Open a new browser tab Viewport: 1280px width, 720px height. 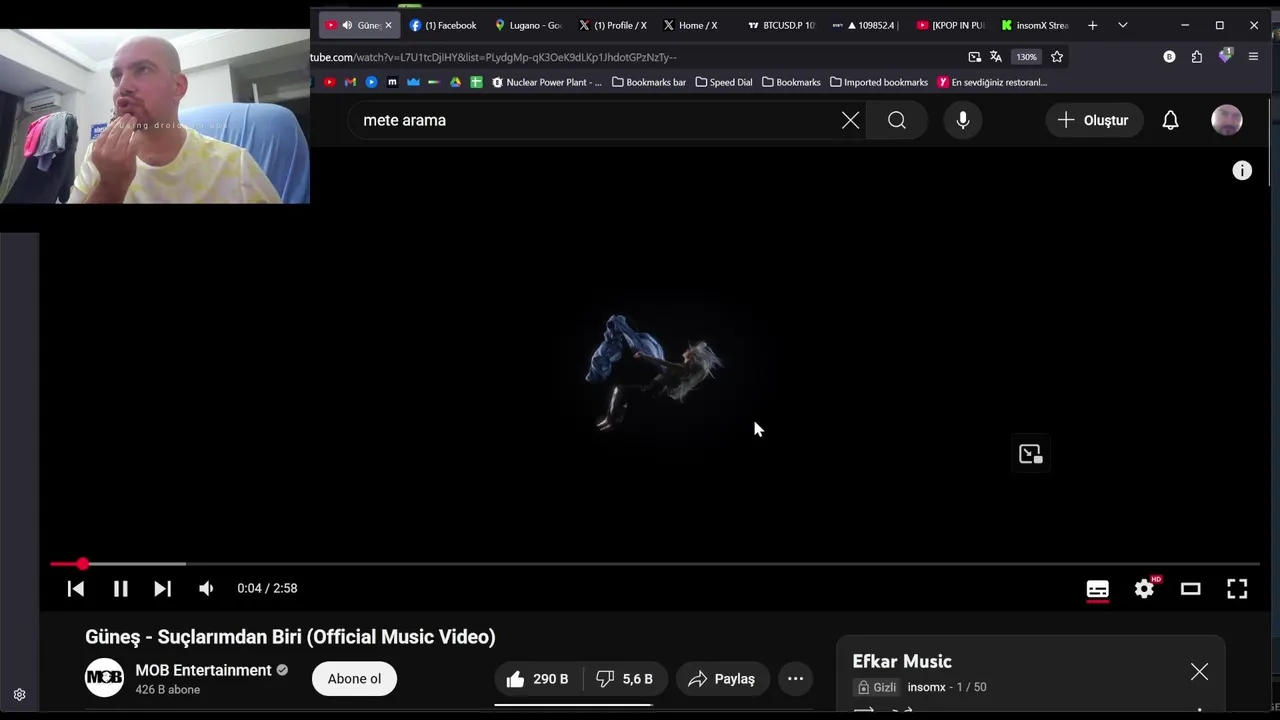tap(1092, 25)
